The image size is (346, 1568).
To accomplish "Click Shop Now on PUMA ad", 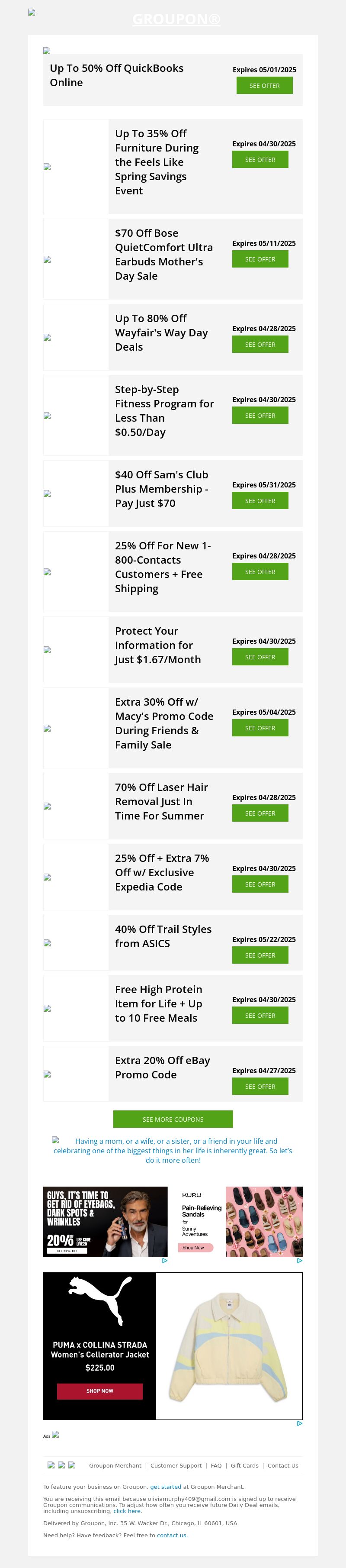I will coord(100,1391).
